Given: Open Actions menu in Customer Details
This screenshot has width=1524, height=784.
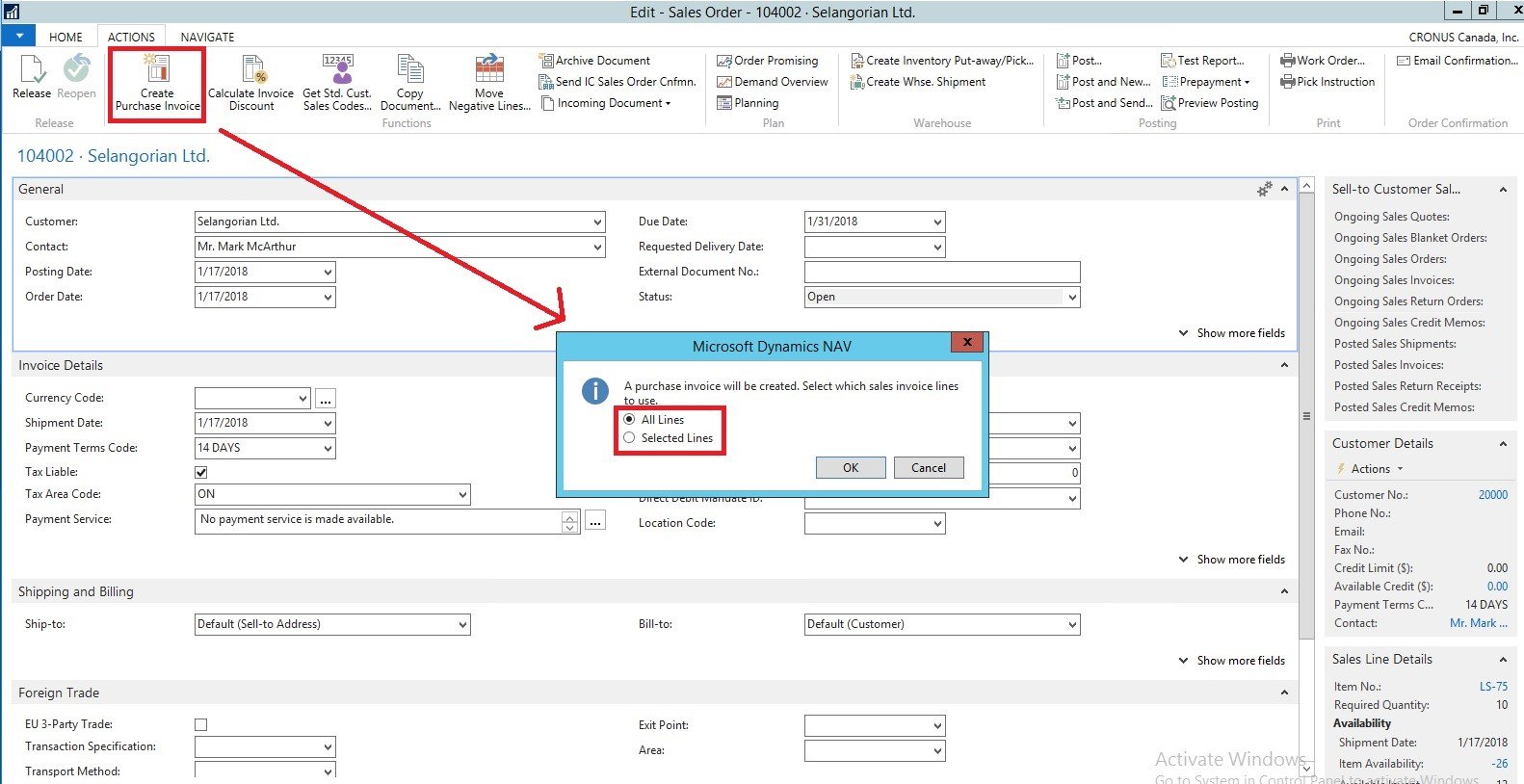Looking at the screenshot, I should [x=1371, y=469].
